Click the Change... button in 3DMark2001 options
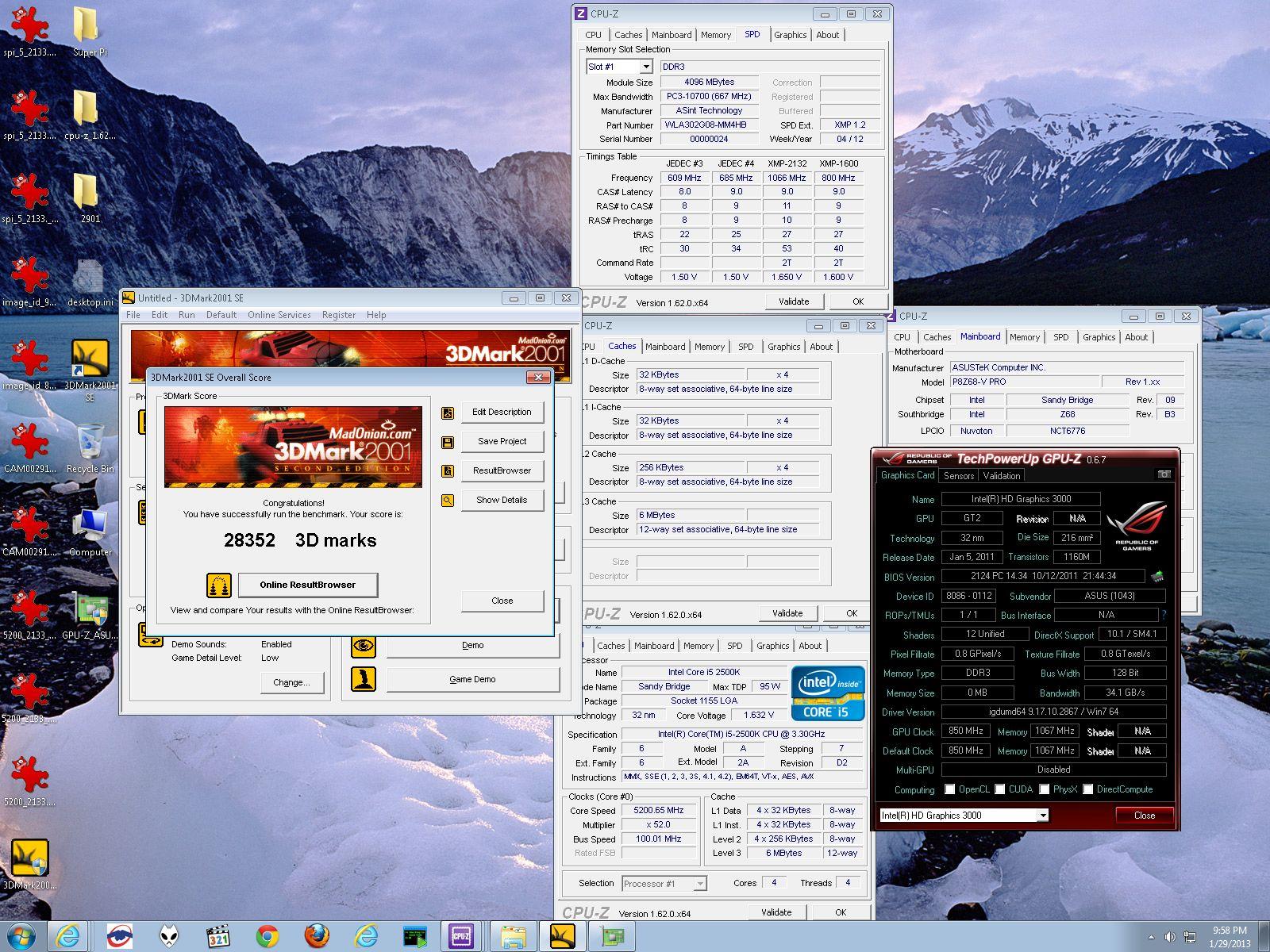Screen dimensions: 1270x952 tap(291, 682)
